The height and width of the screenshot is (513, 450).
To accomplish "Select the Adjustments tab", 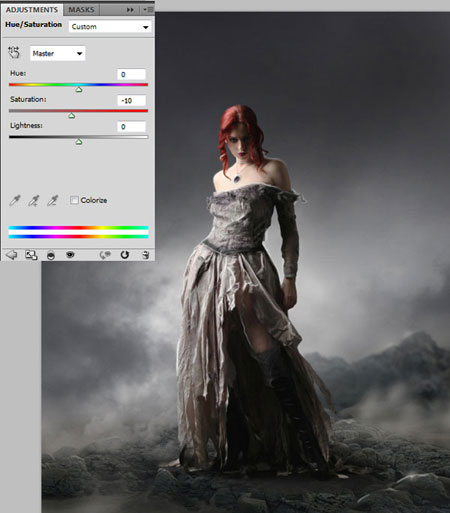I will [x=32, y=10].
